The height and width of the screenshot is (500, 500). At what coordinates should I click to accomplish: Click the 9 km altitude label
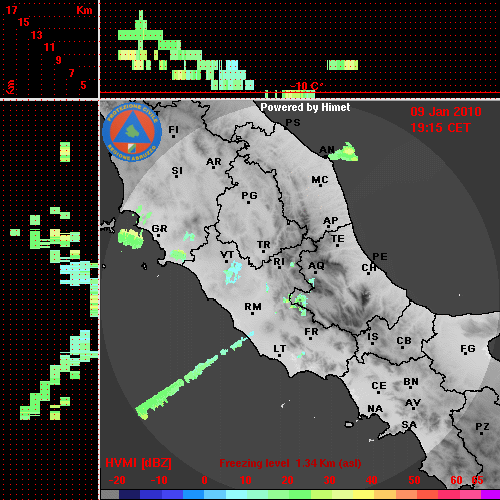59,60
